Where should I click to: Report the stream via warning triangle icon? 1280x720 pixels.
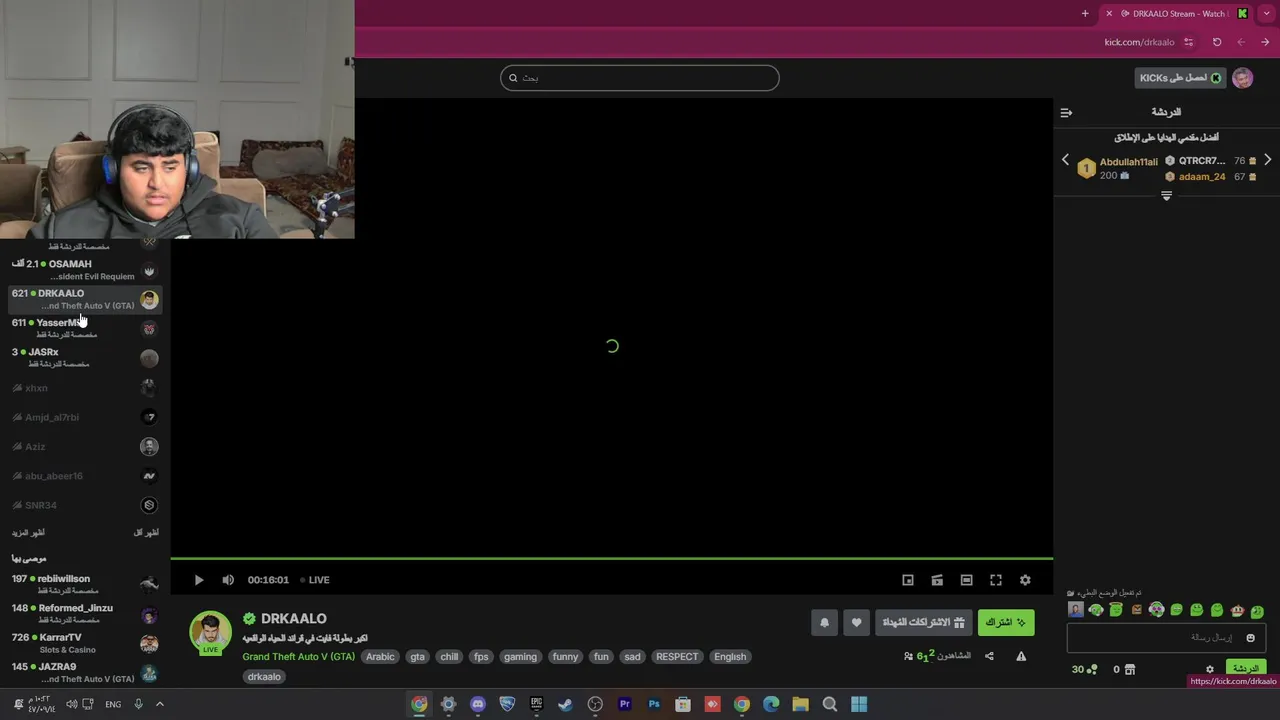click(x=1021, y=656)
